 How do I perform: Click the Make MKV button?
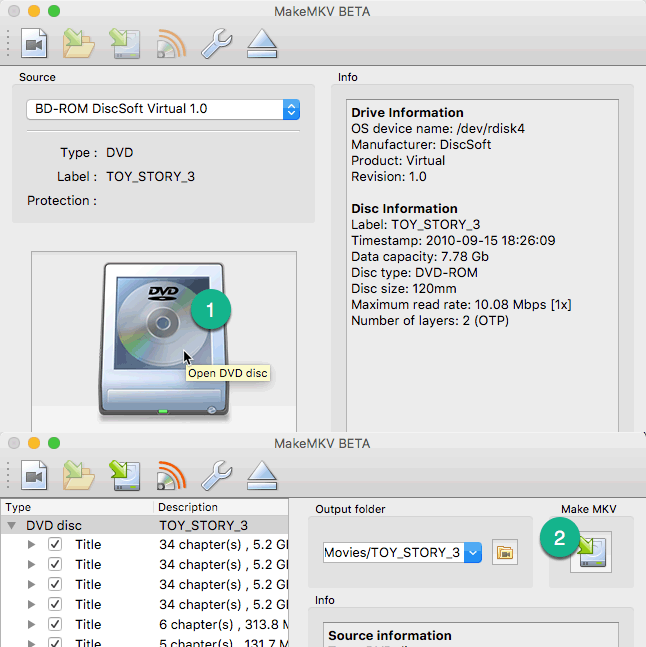[591, 552]
